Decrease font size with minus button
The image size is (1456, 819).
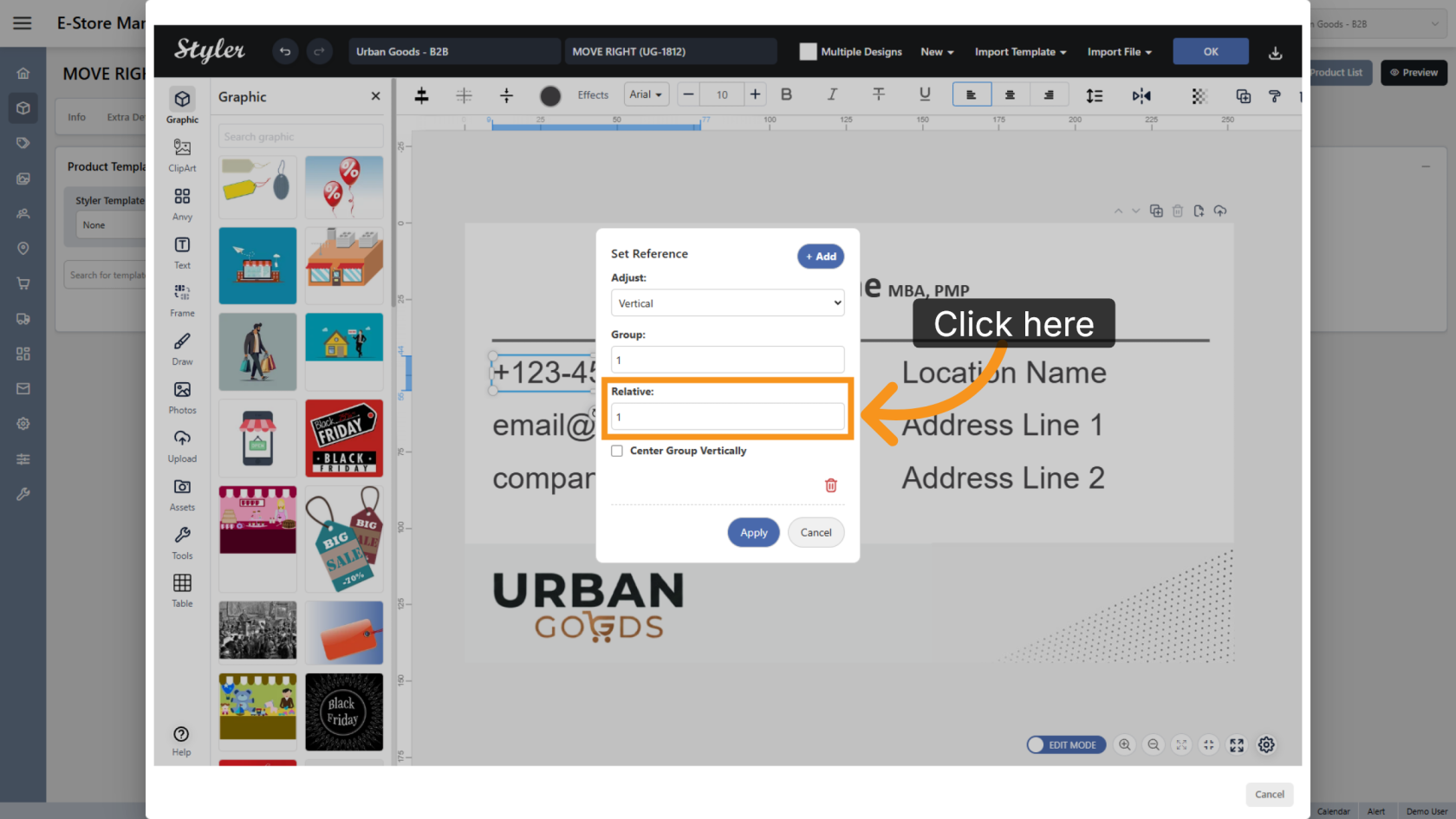point(688,94)
